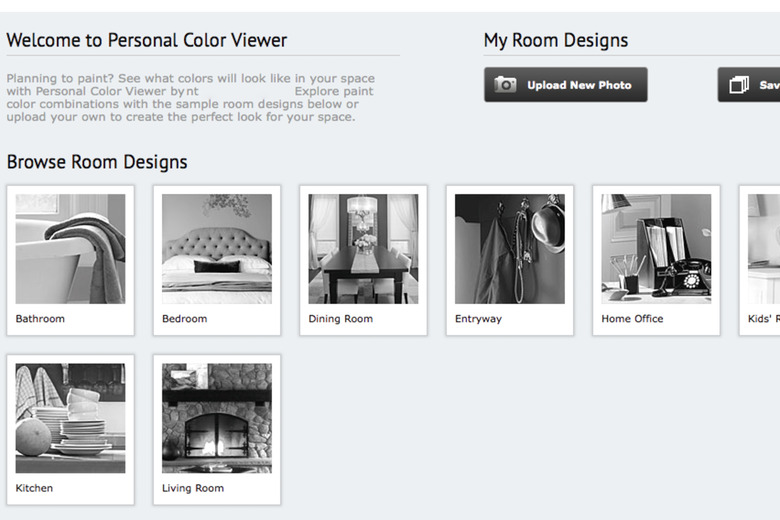Select the "Dining Room" caption label
The height and width of the screenshot is (520, 780).
click(340, 319)
